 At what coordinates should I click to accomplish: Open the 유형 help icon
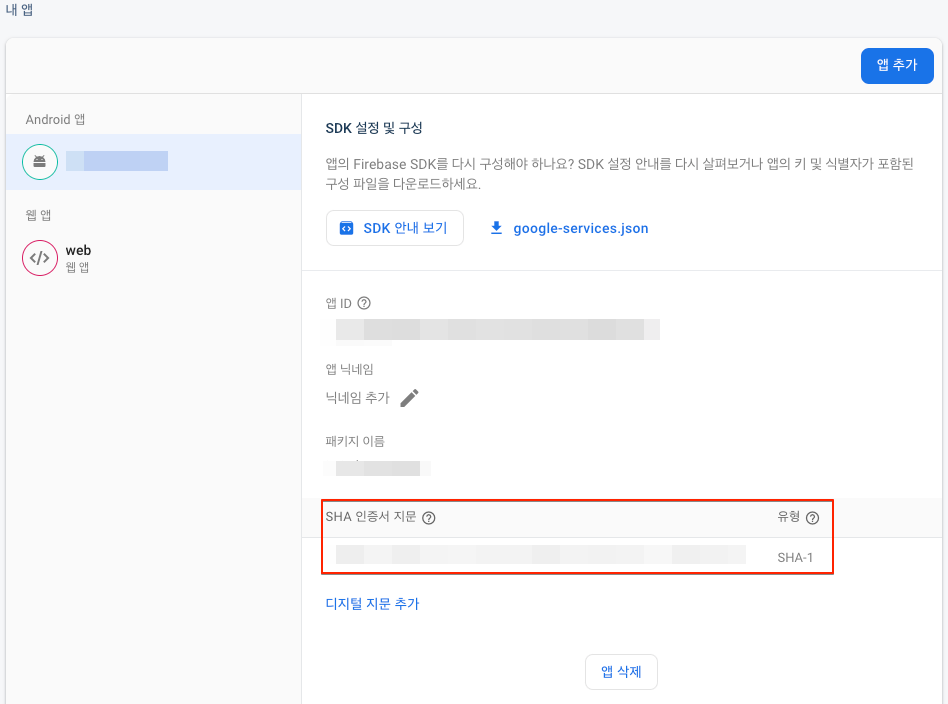813,518
